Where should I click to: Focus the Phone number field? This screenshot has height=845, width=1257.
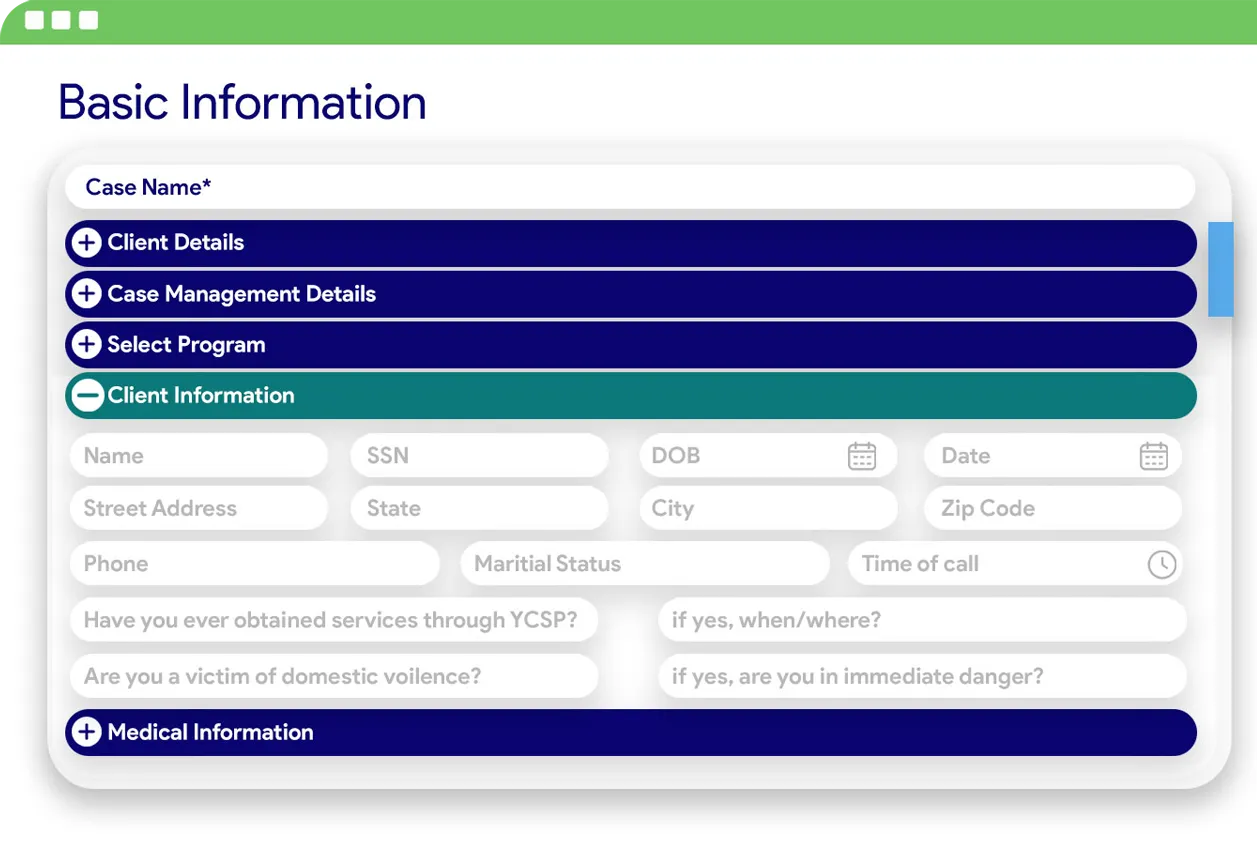point(254,564)
